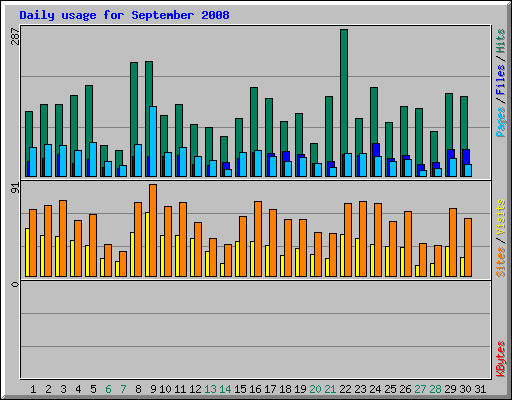Screen dimensions: 512x400
Task: Click day label '31' on x-axis
Action: pyautogui.click(x=480, y=389)
